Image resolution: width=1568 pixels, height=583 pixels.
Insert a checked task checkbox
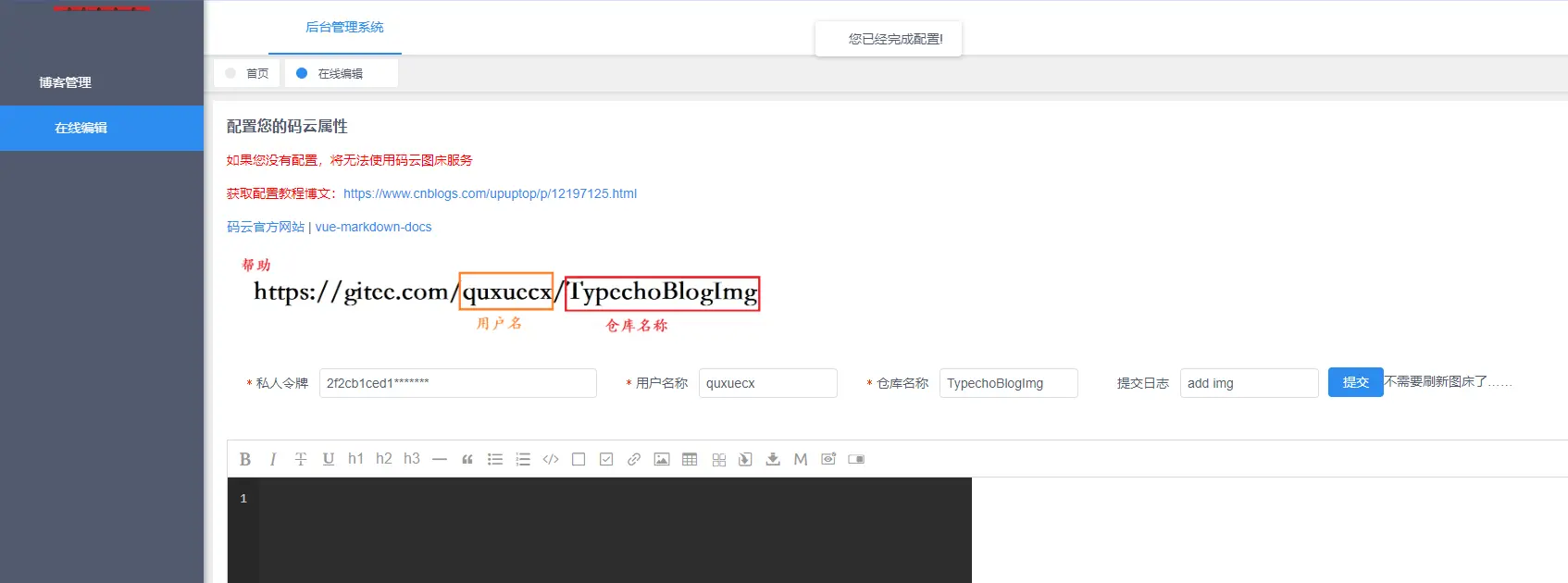click(606, 459)
